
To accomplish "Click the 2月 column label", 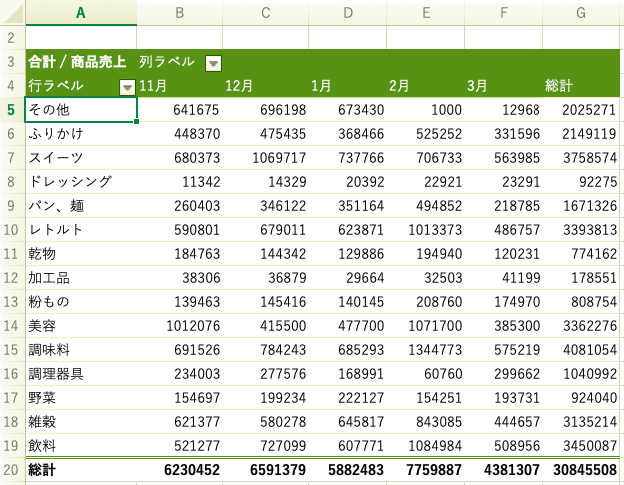I will coord(399,86).
